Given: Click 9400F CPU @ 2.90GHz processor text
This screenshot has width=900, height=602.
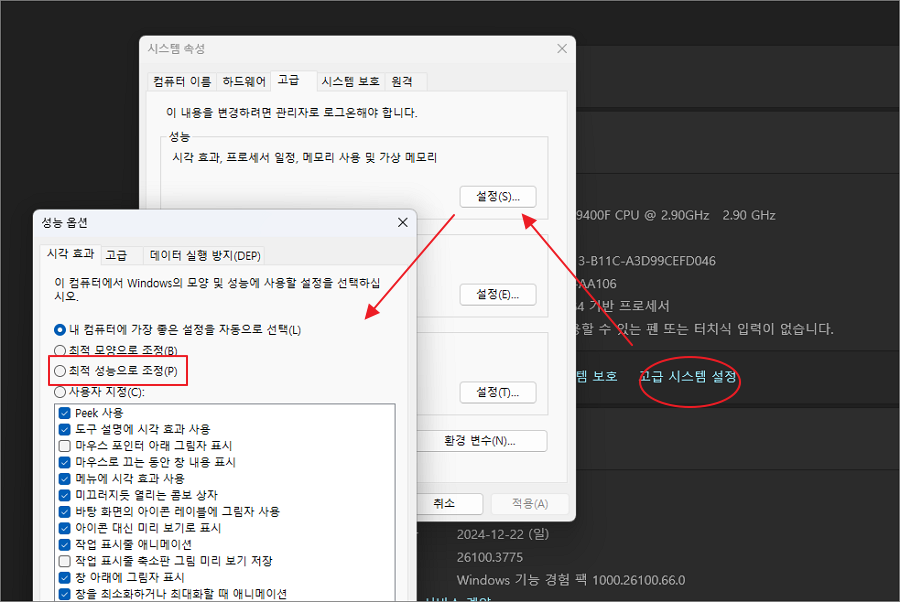Looking at the screenshot, I should click(x=643, y=215).
